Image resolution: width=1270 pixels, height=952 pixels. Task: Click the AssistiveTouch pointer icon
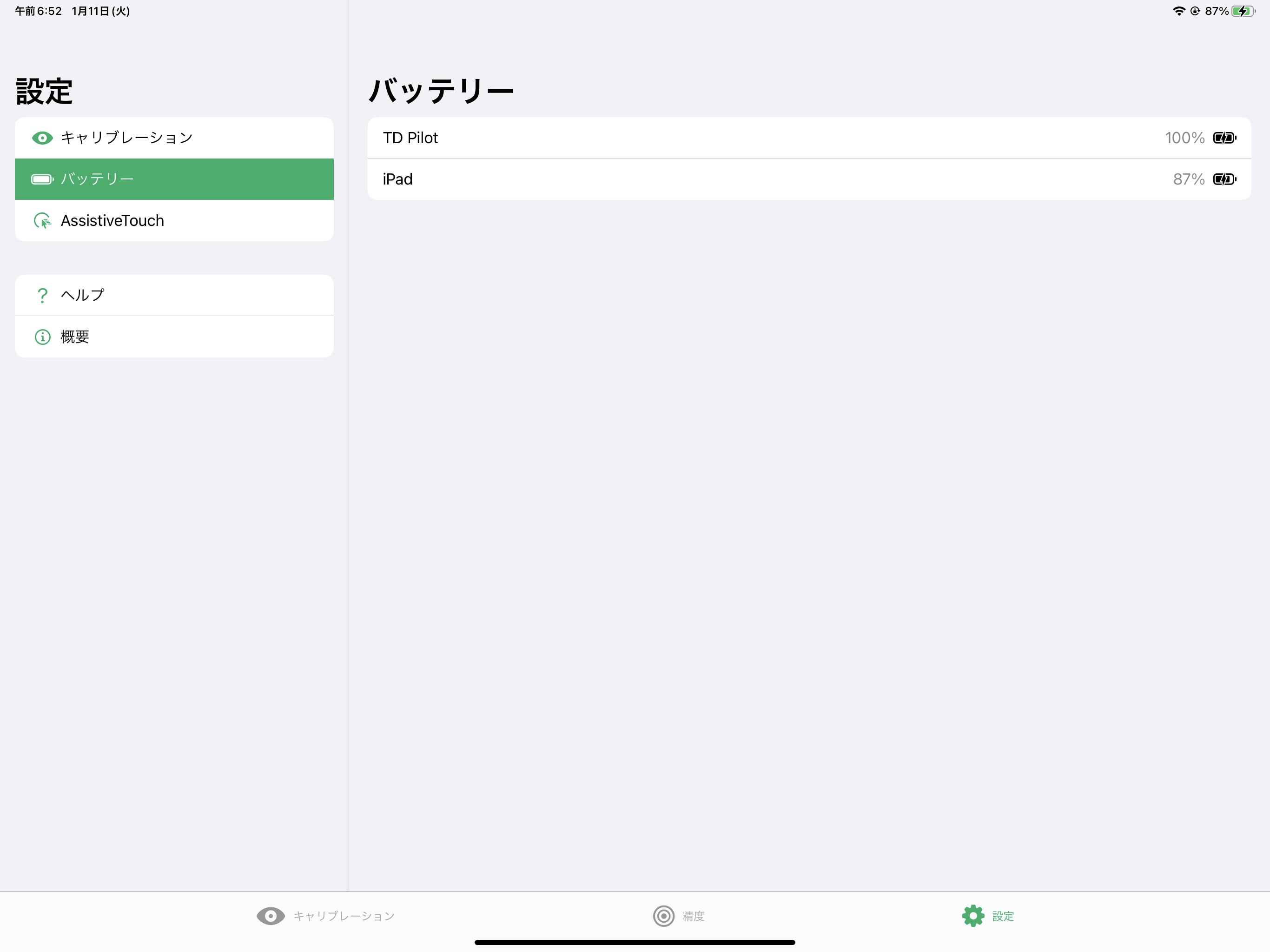42,220
